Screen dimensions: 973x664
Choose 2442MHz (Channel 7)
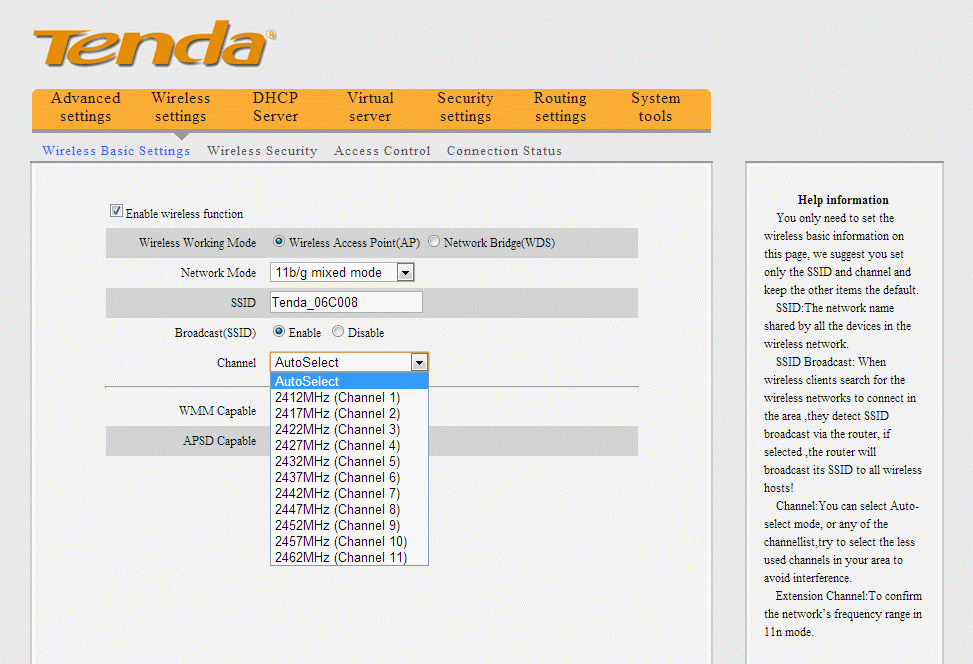pyautogui.click(x=349, y=493)
